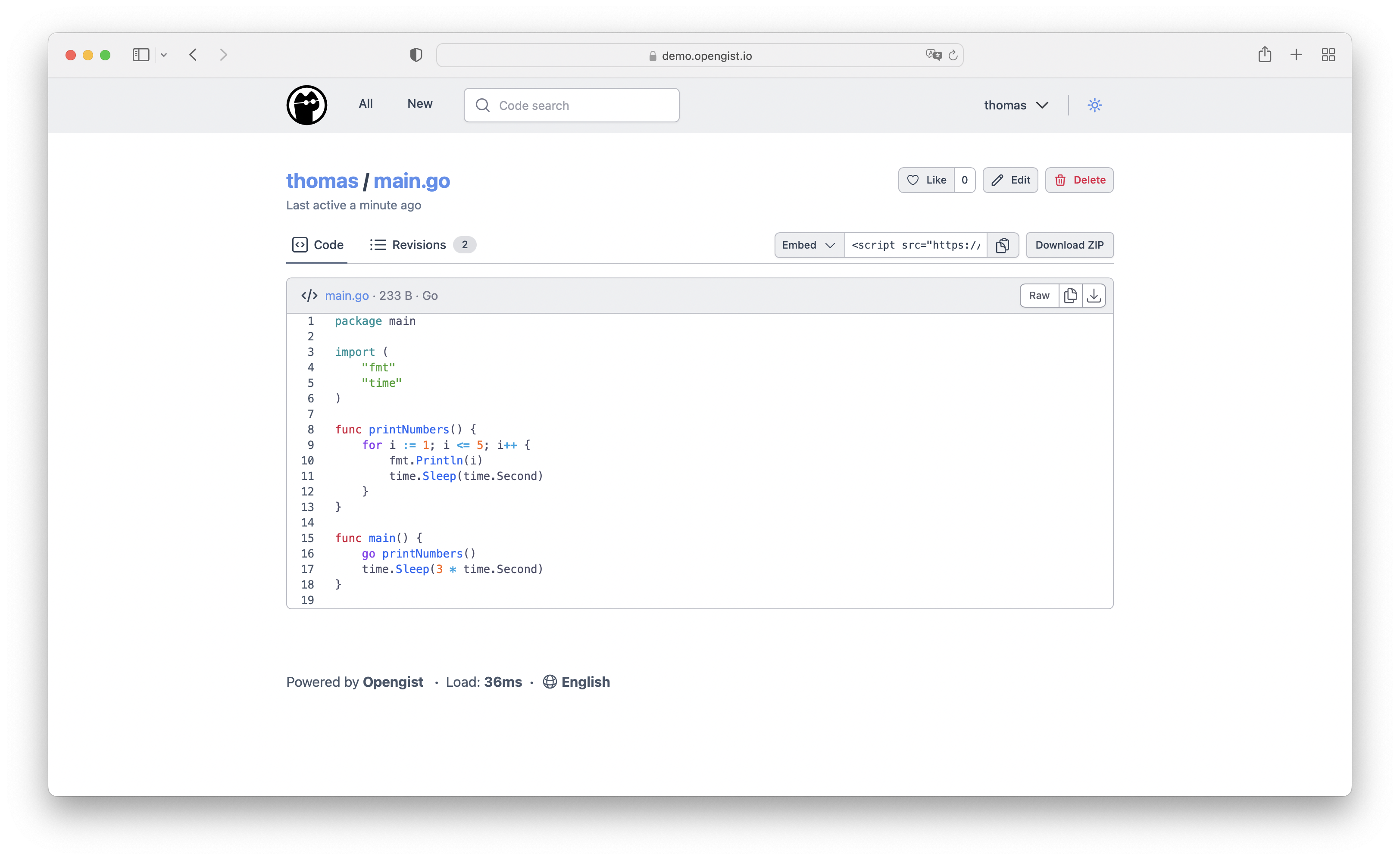Screen dimensions: 1400x860
Task: Click the code file icon next to main.go
Action: [309, 295]
